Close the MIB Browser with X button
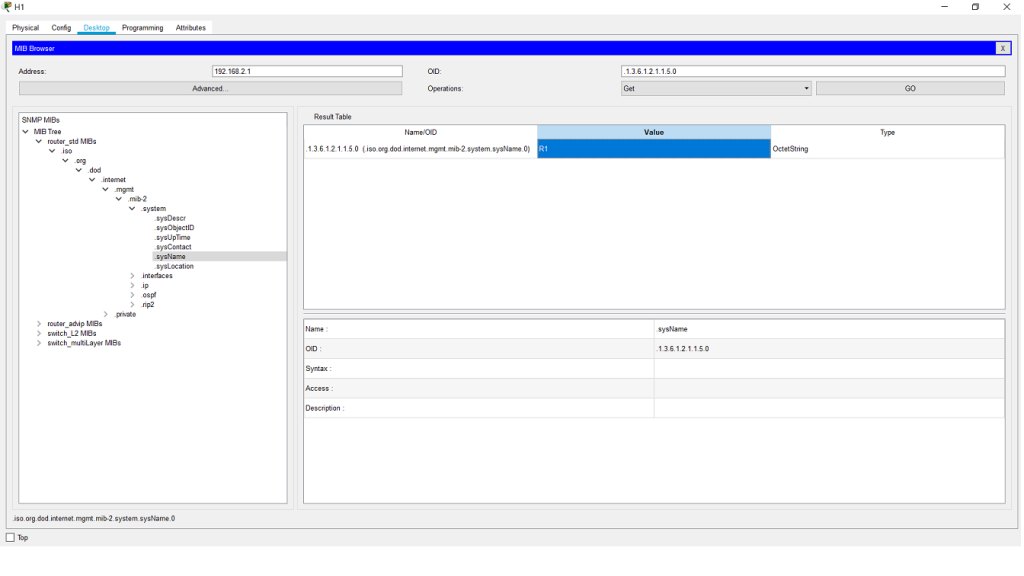The width and height of the screenshot is (1024, 576). coord(1002,48)
